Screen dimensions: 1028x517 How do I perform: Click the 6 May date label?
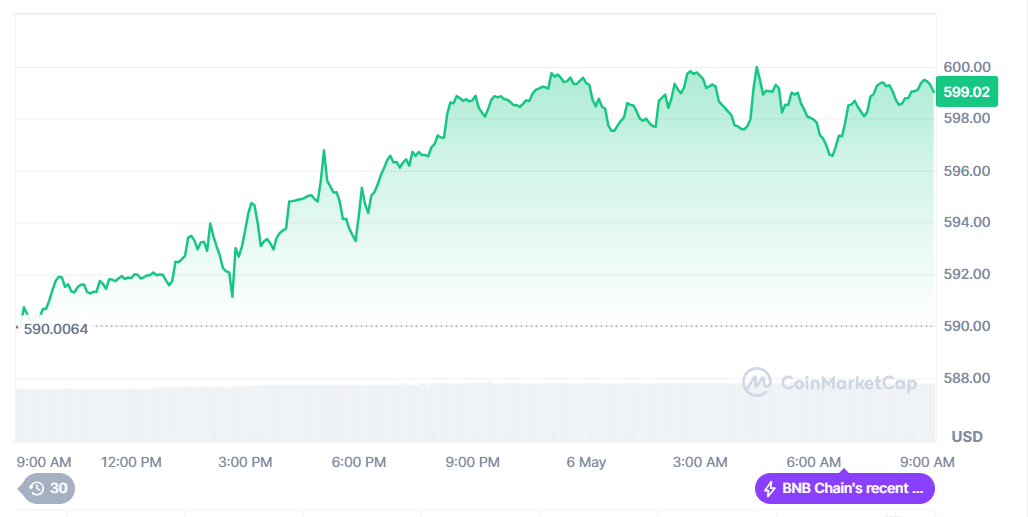[586, 462]
